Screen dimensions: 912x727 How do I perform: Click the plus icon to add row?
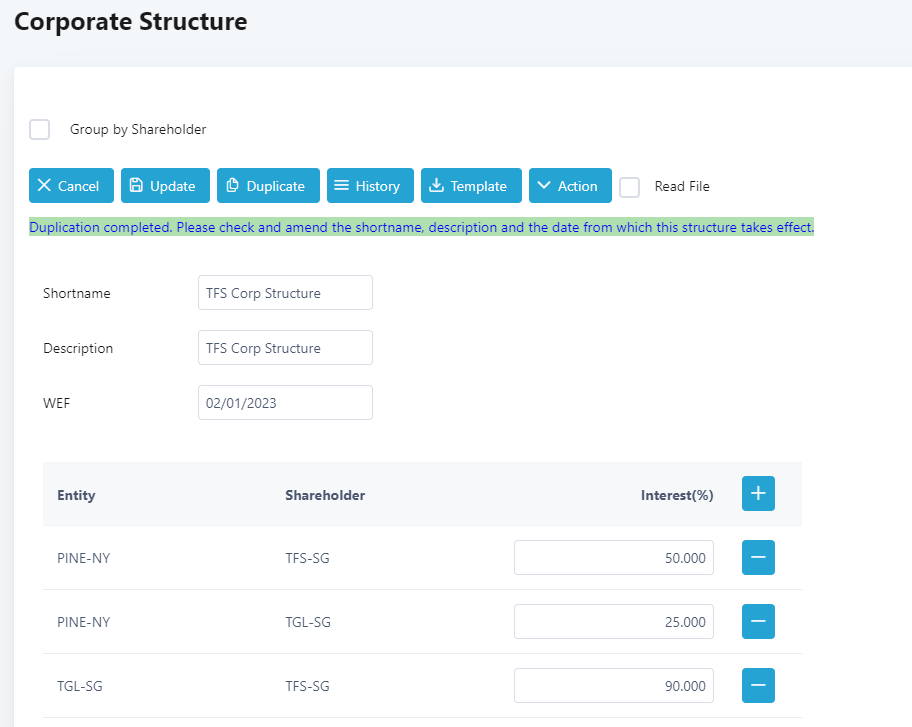(758, 494)
